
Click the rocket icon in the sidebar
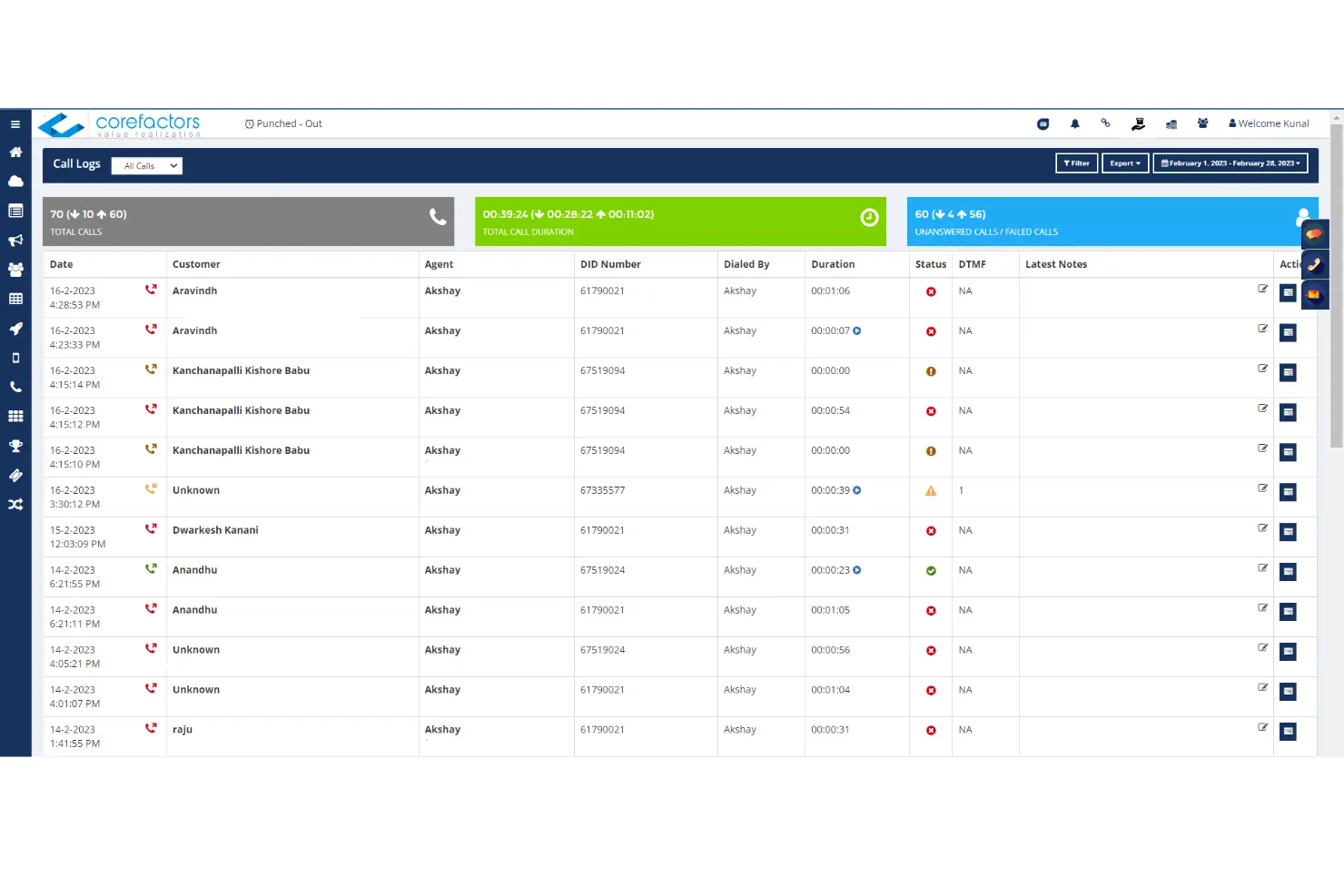tap(15, 329)
